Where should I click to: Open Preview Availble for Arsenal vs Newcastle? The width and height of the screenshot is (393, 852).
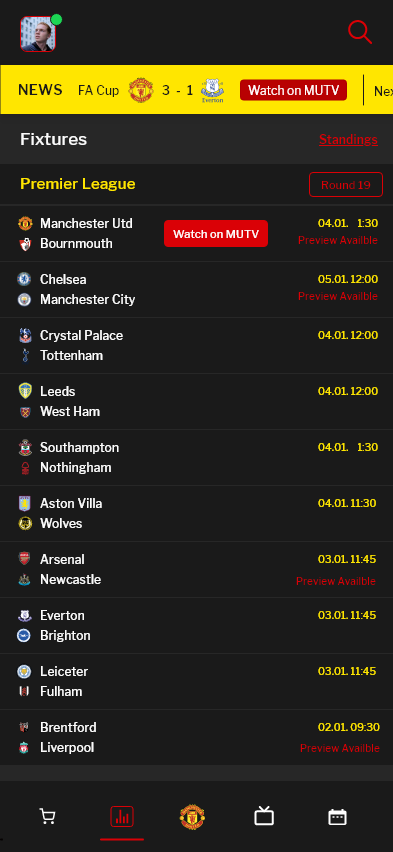coord(335,581)
